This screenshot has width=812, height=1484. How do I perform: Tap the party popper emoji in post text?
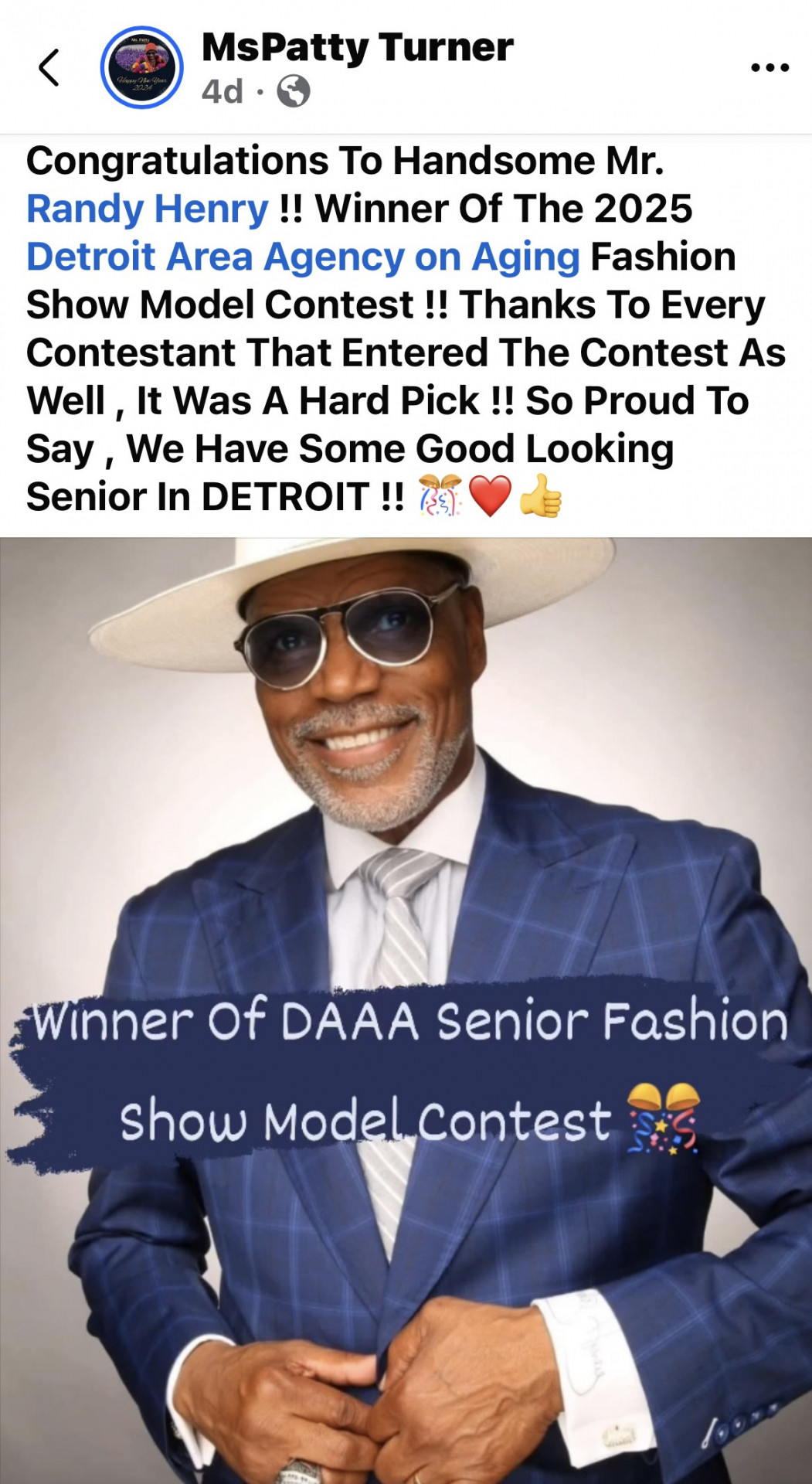[440, 496]
